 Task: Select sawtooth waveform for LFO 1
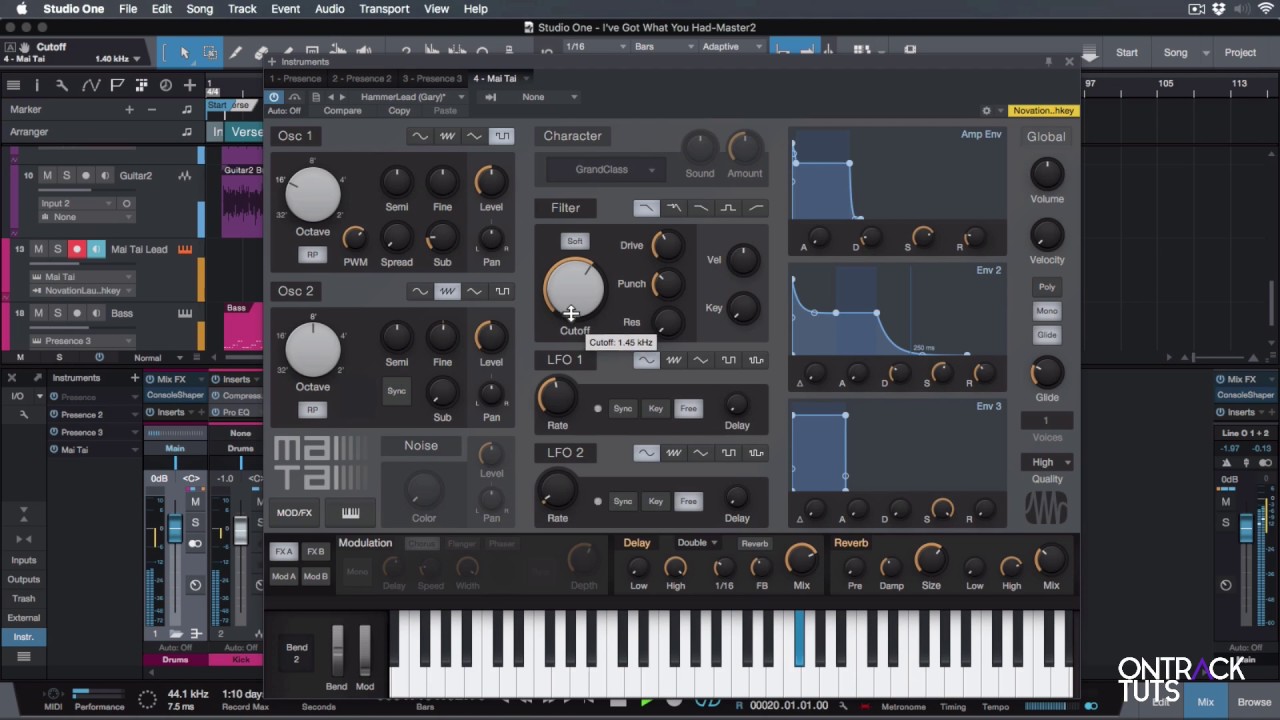click(x=674, y=360)
